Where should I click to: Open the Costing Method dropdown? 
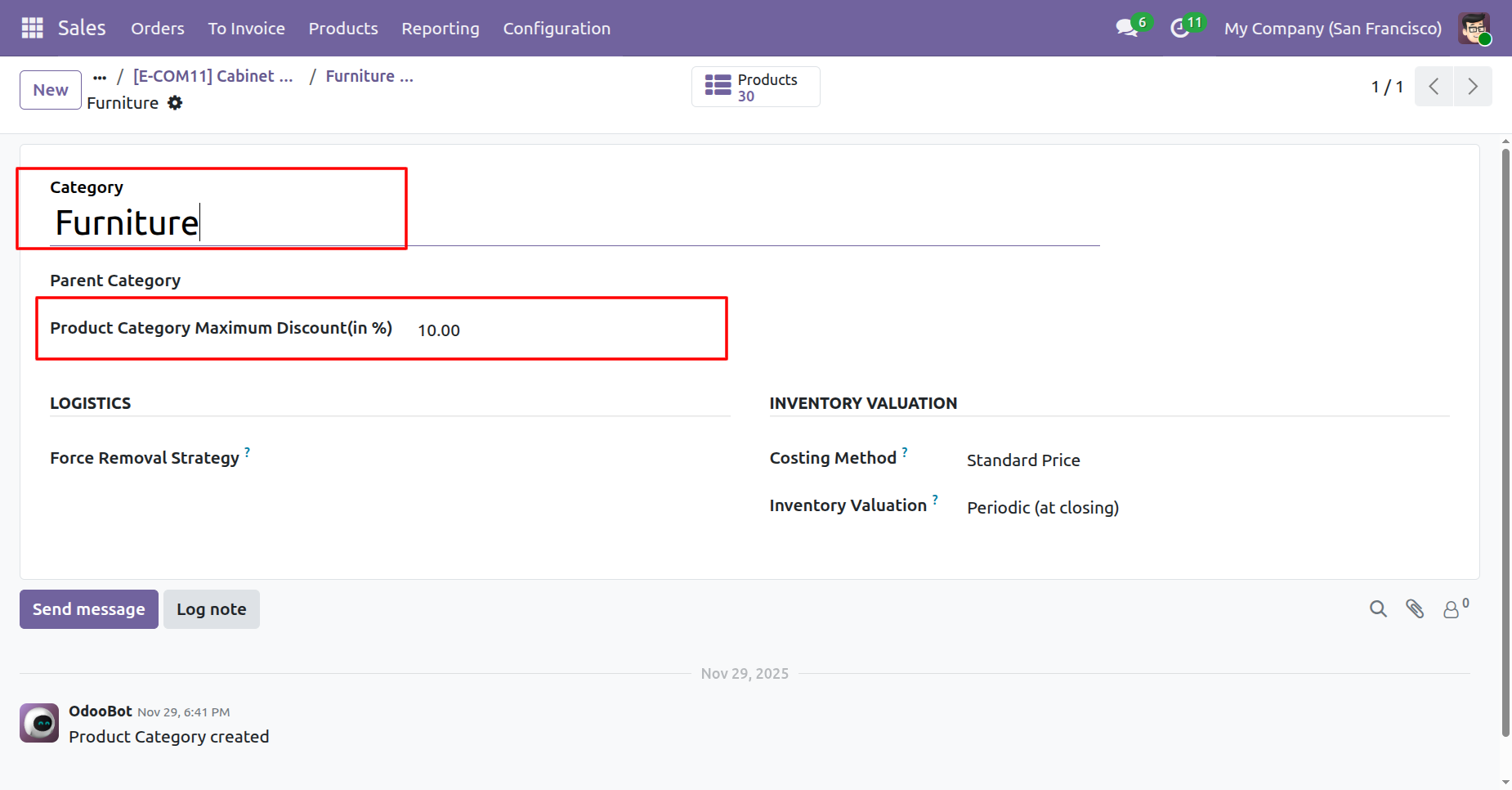[1207, 460]
